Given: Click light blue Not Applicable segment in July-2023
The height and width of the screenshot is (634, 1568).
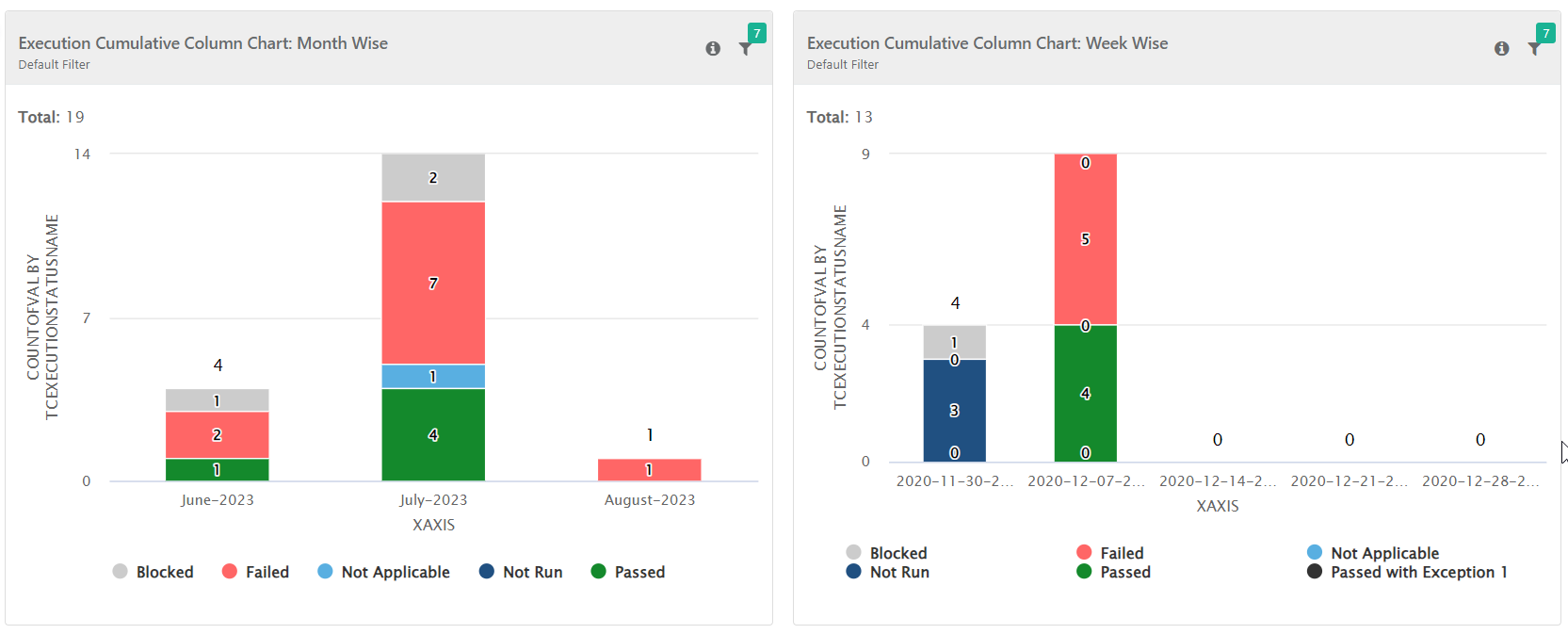Looking at the screenshot, I should click(433, 376).
